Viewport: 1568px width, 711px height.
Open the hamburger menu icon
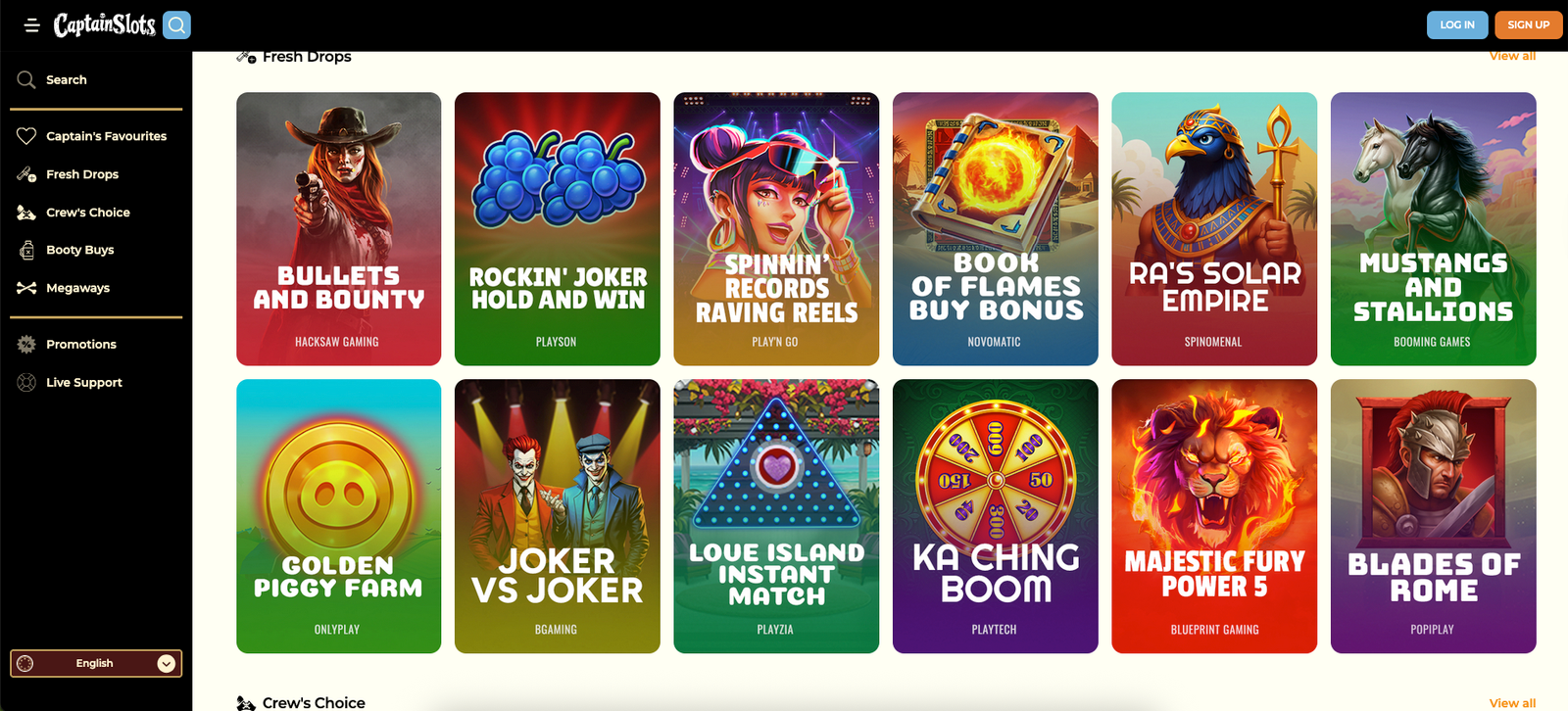coord(31,25)
